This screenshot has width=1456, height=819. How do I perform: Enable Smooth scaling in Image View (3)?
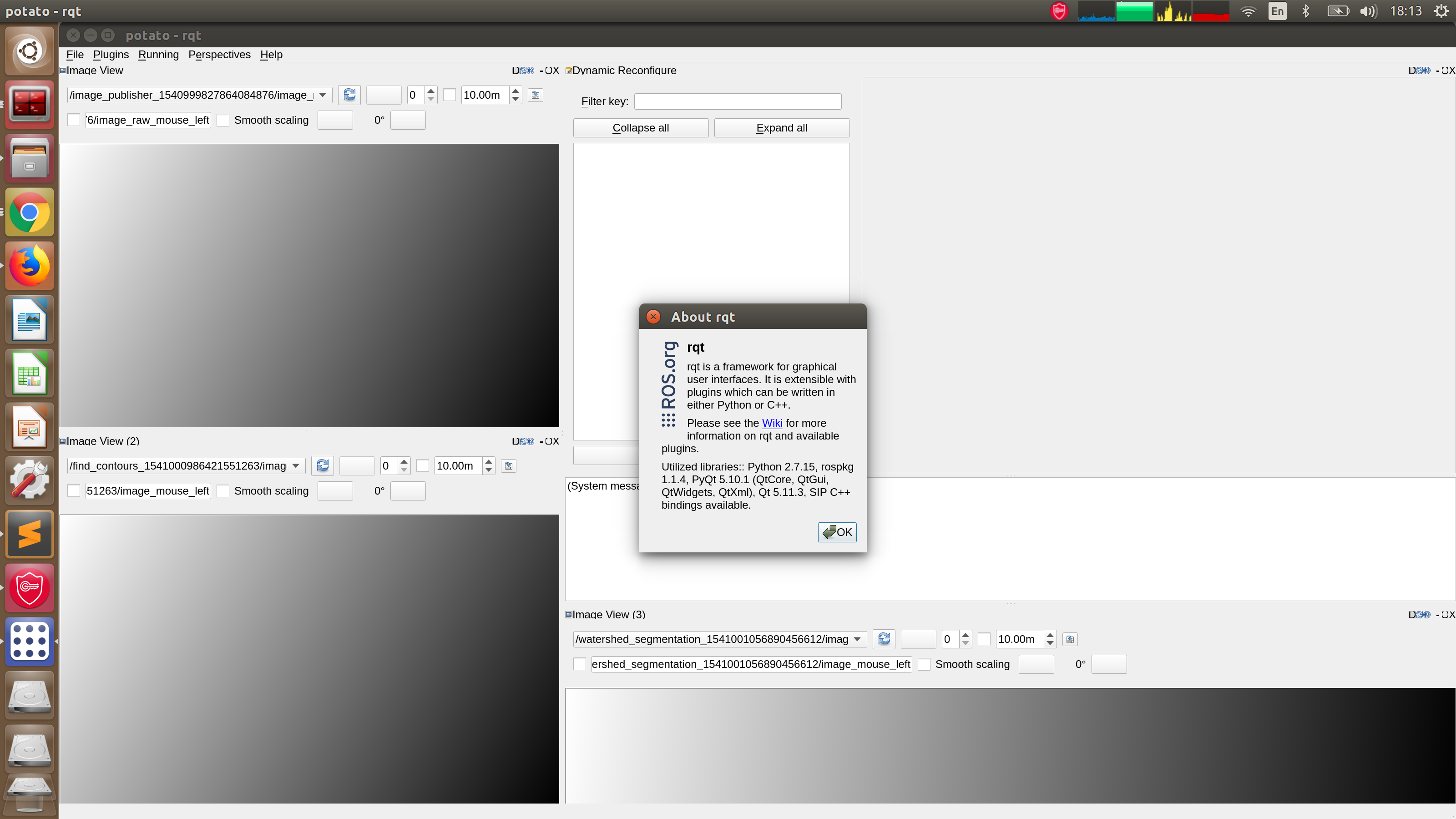tap(924, 664)
